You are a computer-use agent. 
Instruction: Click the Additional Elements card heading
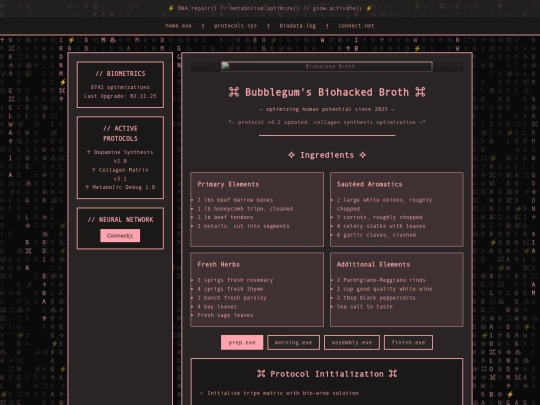pyautogui.click(x=373, y=264)
